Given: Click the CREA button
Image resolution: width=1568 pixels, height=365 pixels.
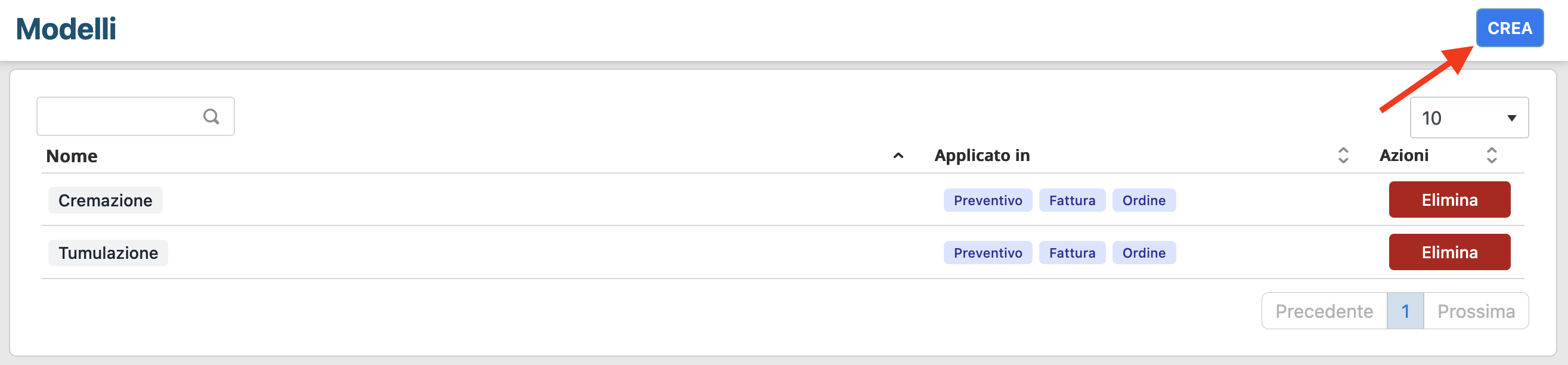Looking at the screenshot, I should [1509, 28].
